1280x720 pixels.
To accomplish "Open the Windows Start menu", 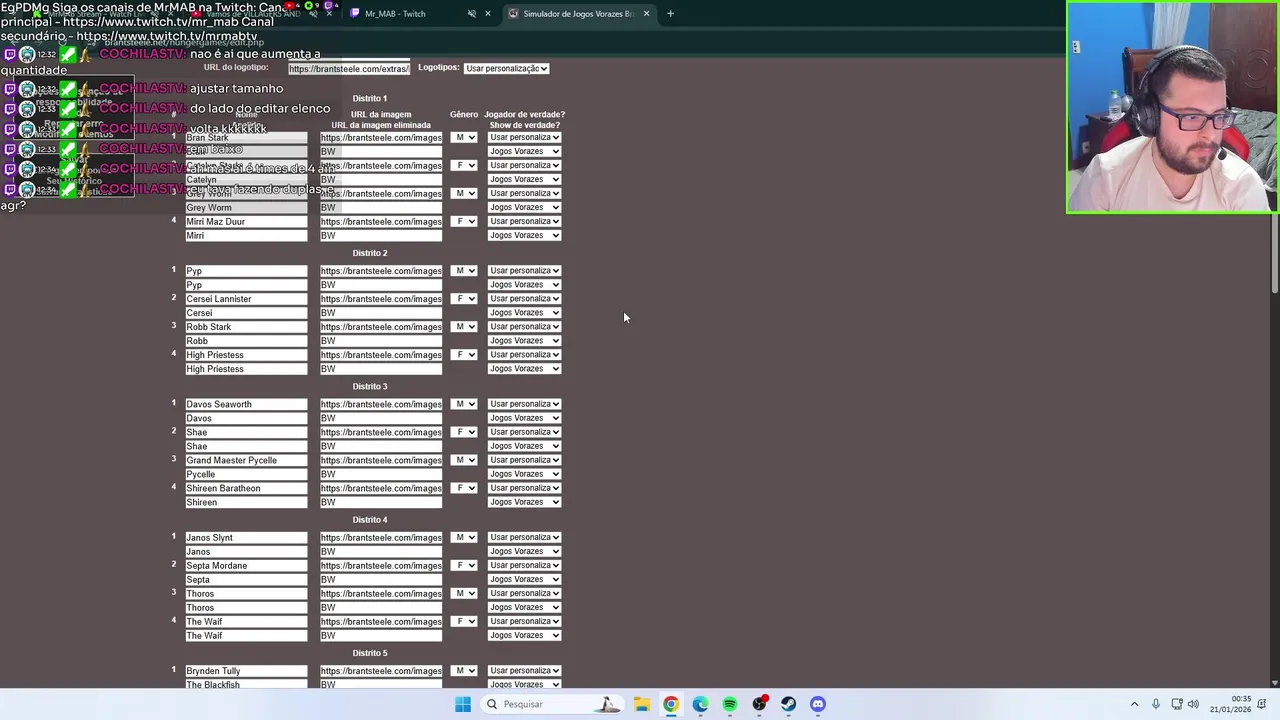I will tap(462, 704).
